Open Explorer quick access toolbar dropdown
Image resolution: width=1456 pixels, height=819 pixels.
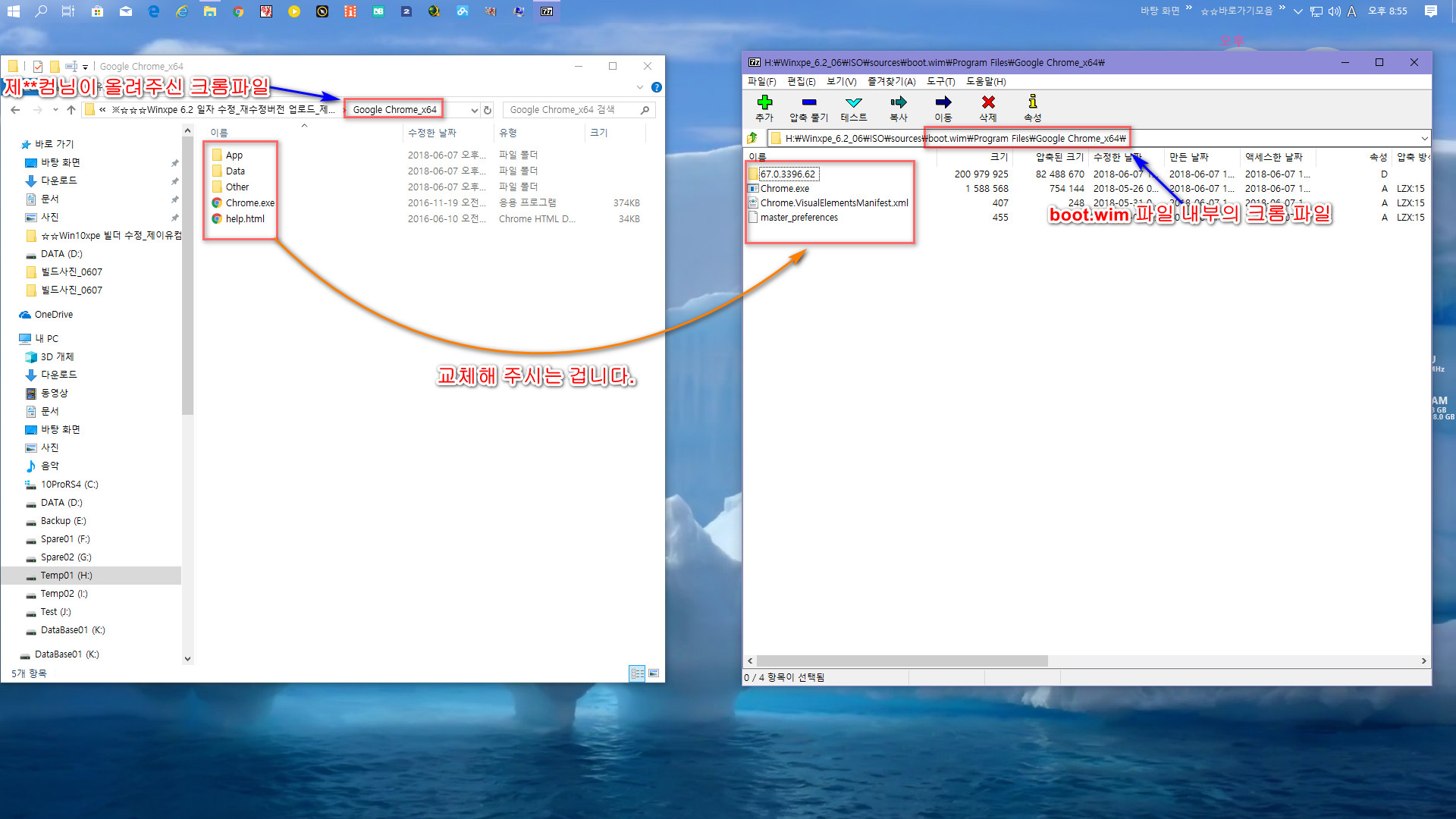click(x=85, y=67)
